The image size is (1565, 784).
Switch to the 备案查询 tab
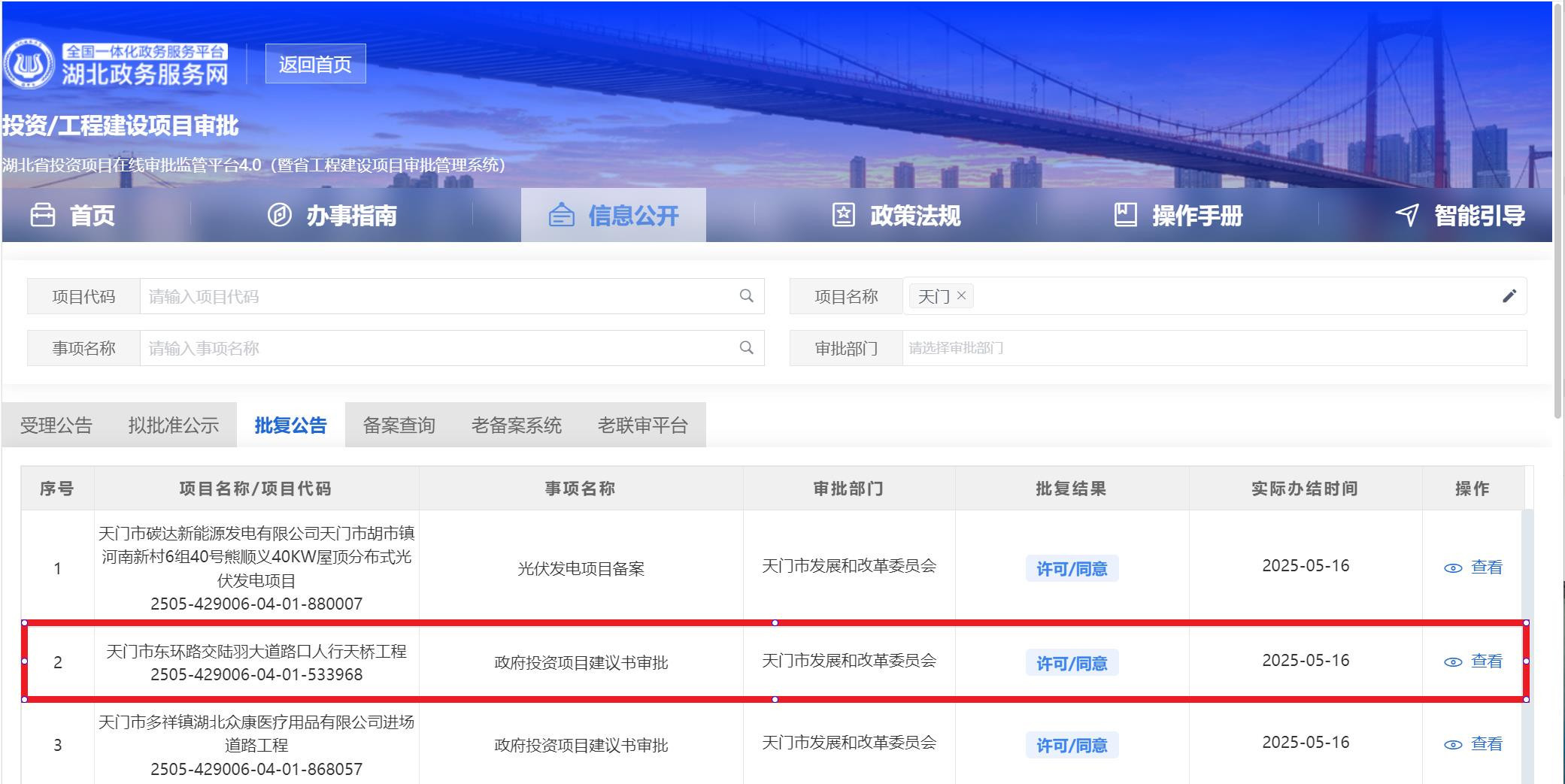coord(399,425)
